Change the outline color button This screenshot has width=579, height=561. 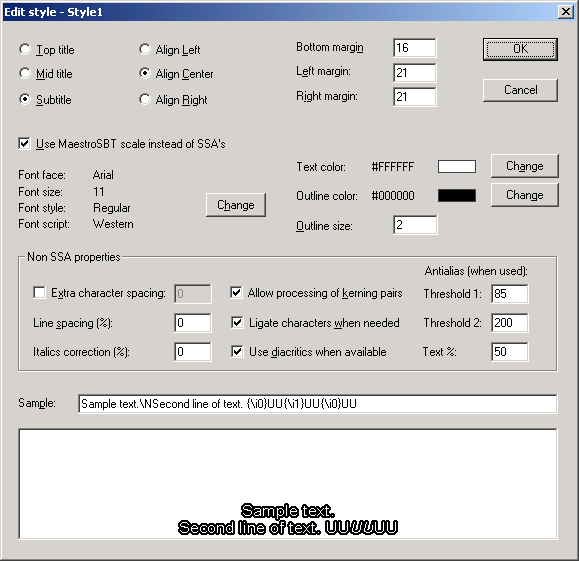(524, 195)
